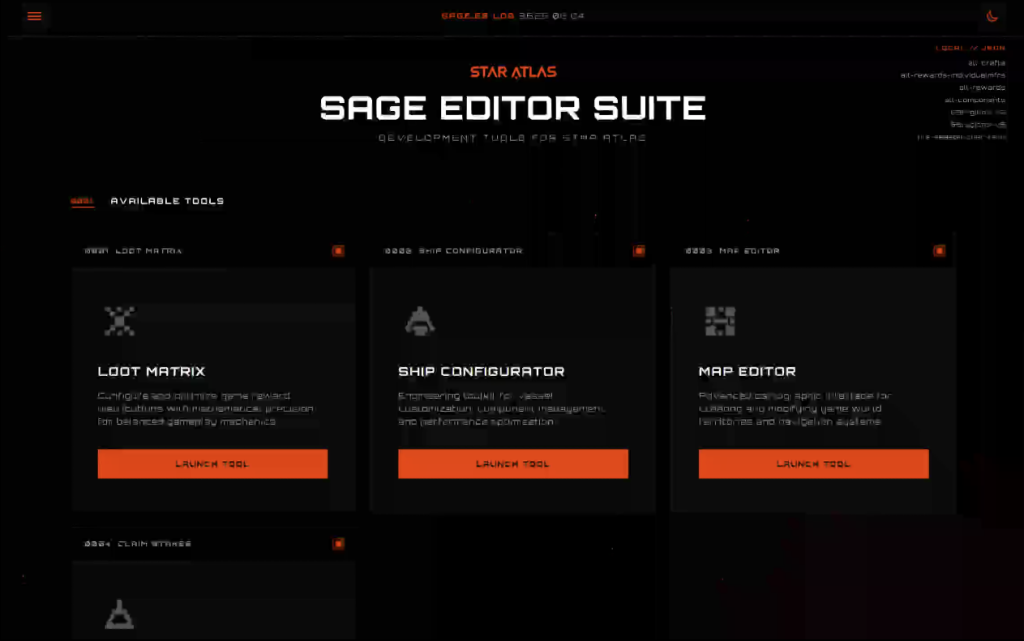The image size is (1024, 641).
Task: Click the orange indicator on Map Editor header
Action: 939,251
